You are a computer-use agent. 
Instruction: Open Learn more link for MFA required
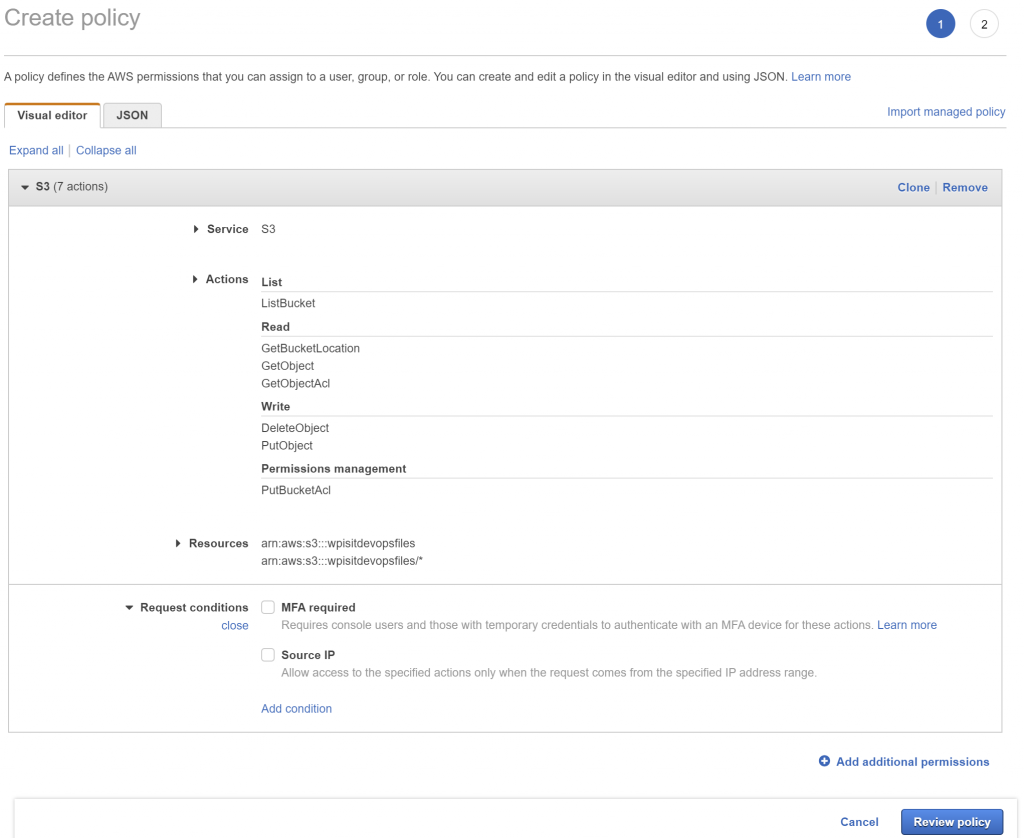(x=906, y=625)
